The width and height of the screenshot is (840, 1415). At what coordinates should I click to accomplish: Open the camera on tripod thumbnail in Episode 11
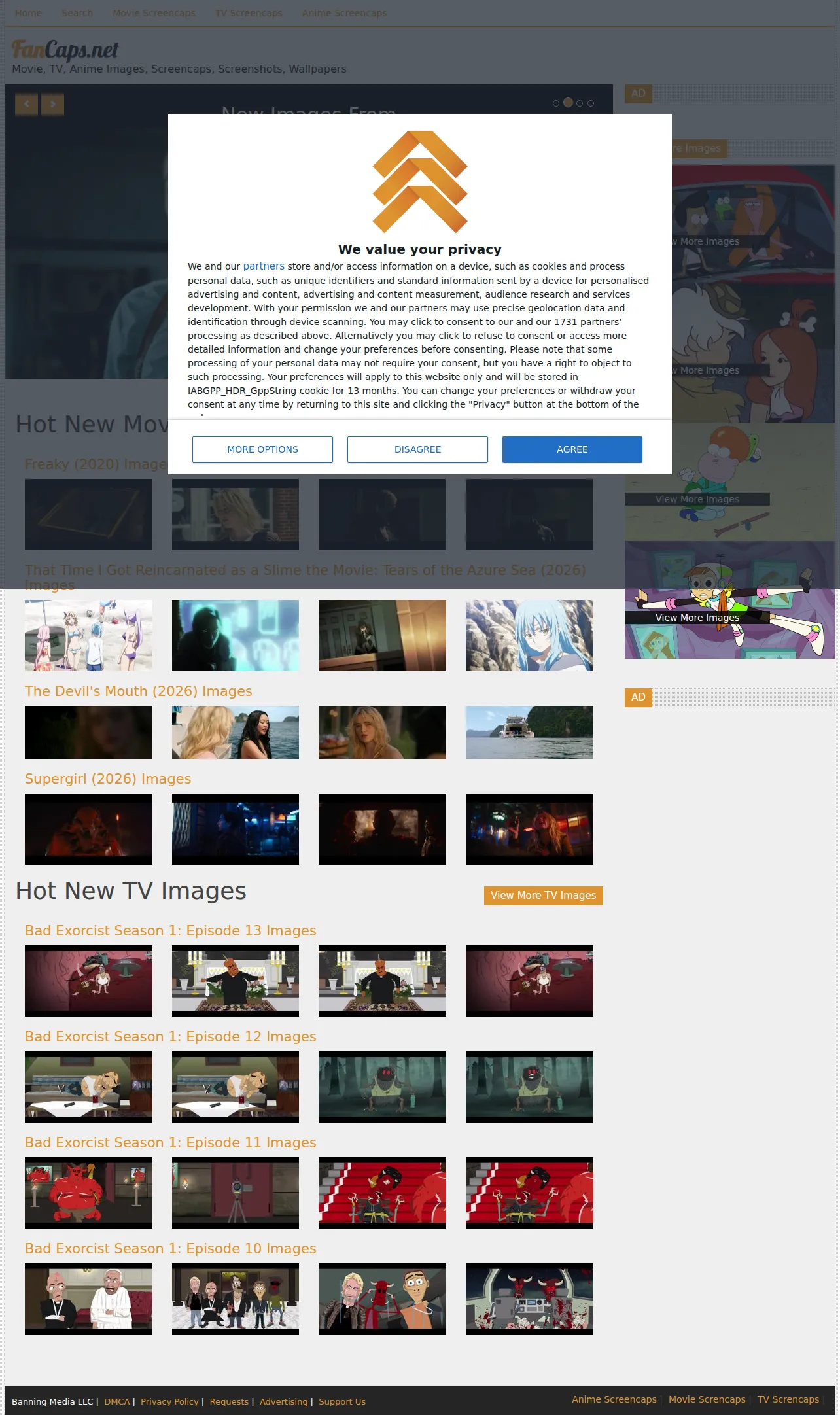(236, 1193)
